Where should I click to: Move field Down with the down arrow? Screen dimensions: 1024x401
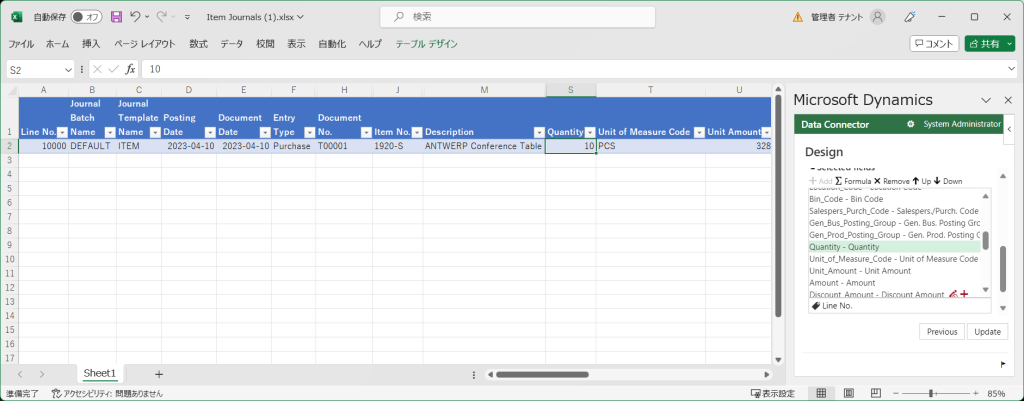pos(948,181)
